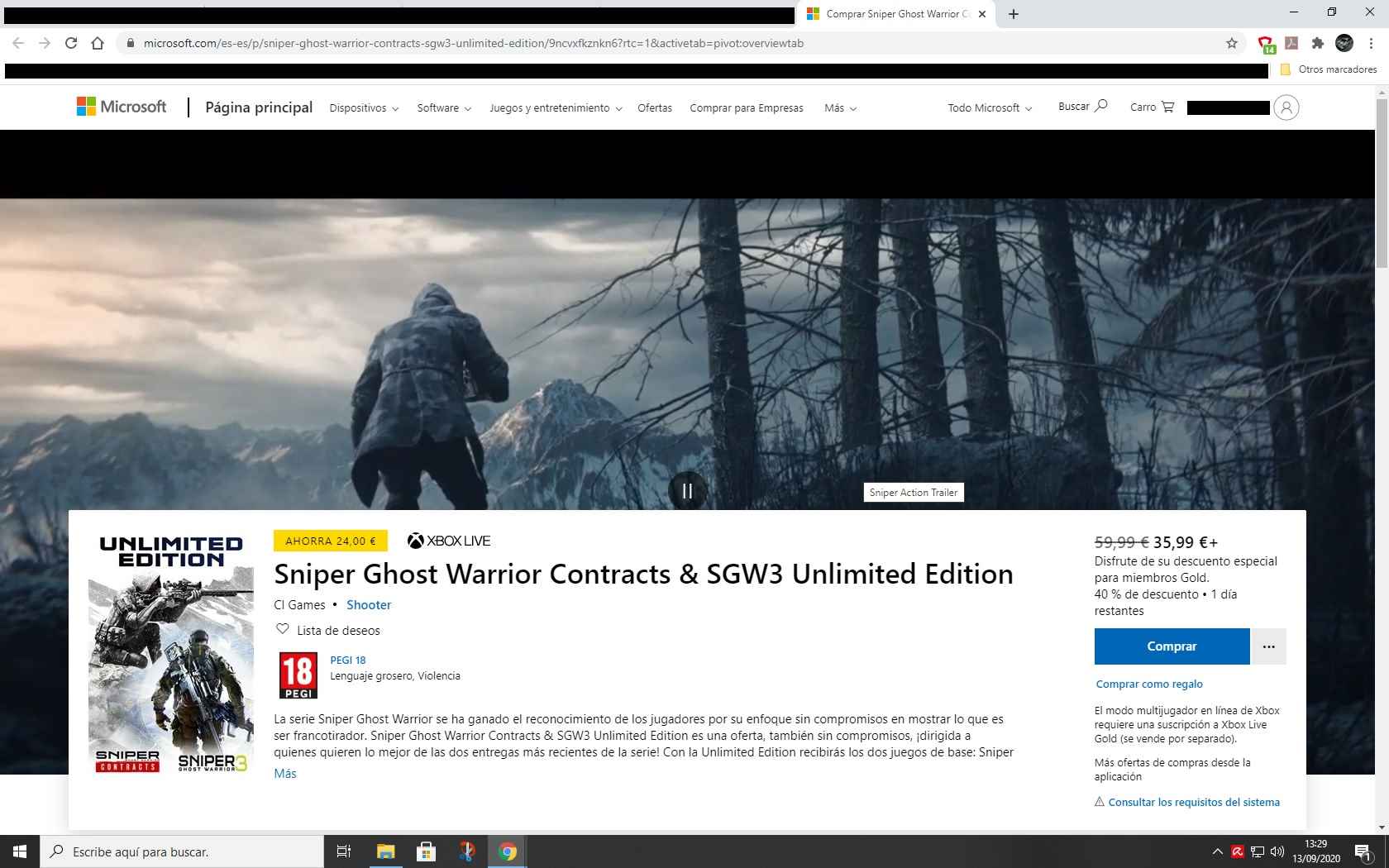Add game to Lista de deseos
The width and height of the screenshot is (1389, 868).
coord(328,630)
